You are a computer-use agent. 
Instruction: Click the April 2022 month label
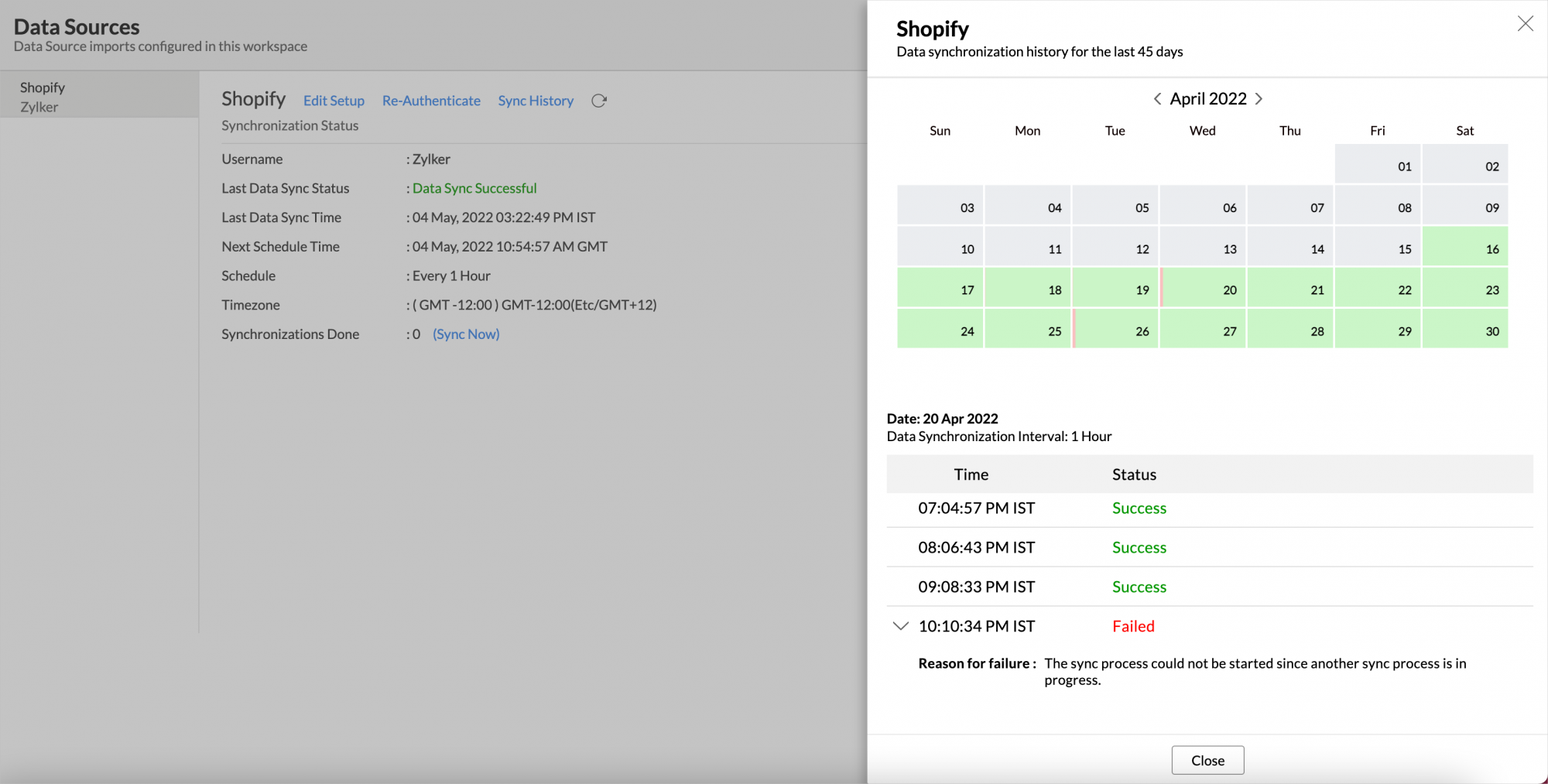coord(1208,99)
